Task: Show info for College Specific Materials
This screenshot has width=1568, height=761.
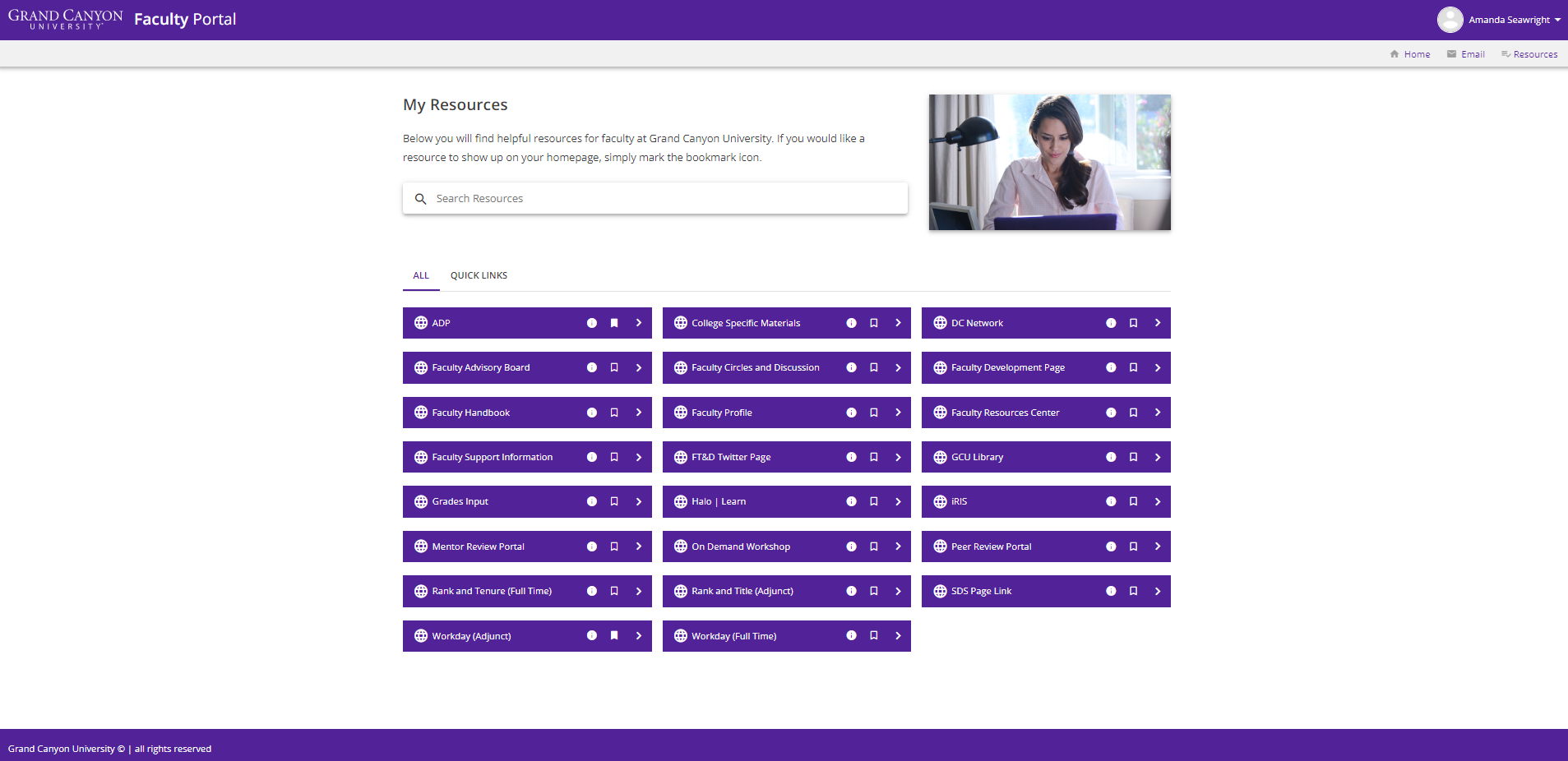Action: 852,323
